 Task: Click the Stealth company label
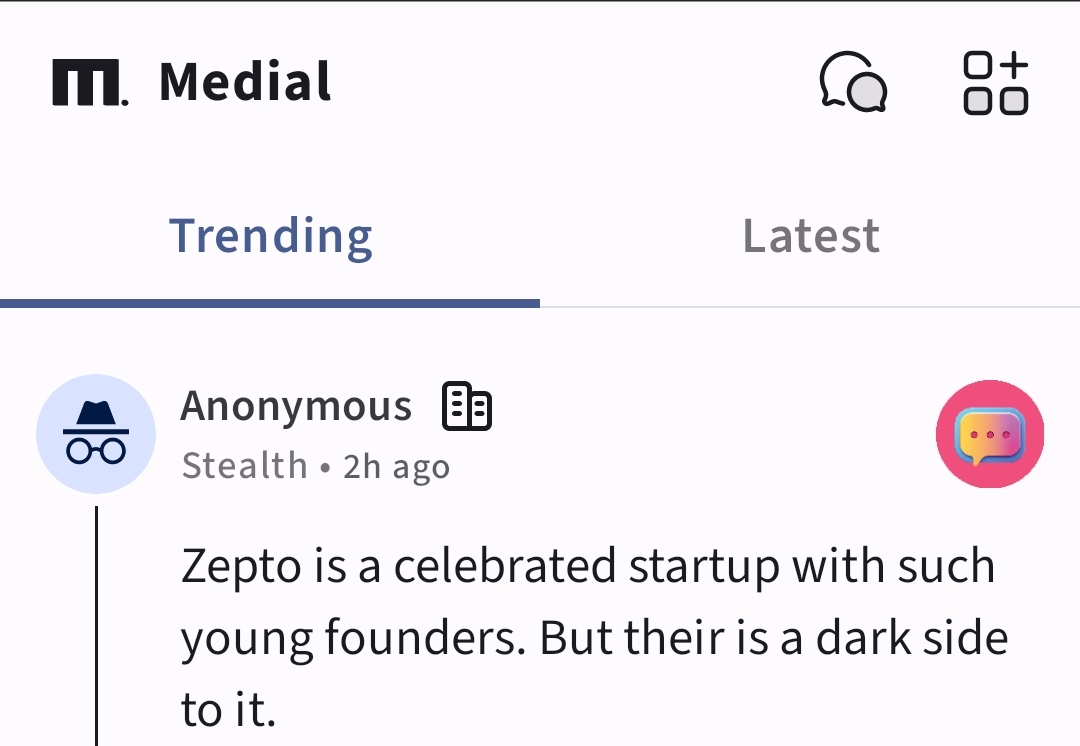(244, 466)
